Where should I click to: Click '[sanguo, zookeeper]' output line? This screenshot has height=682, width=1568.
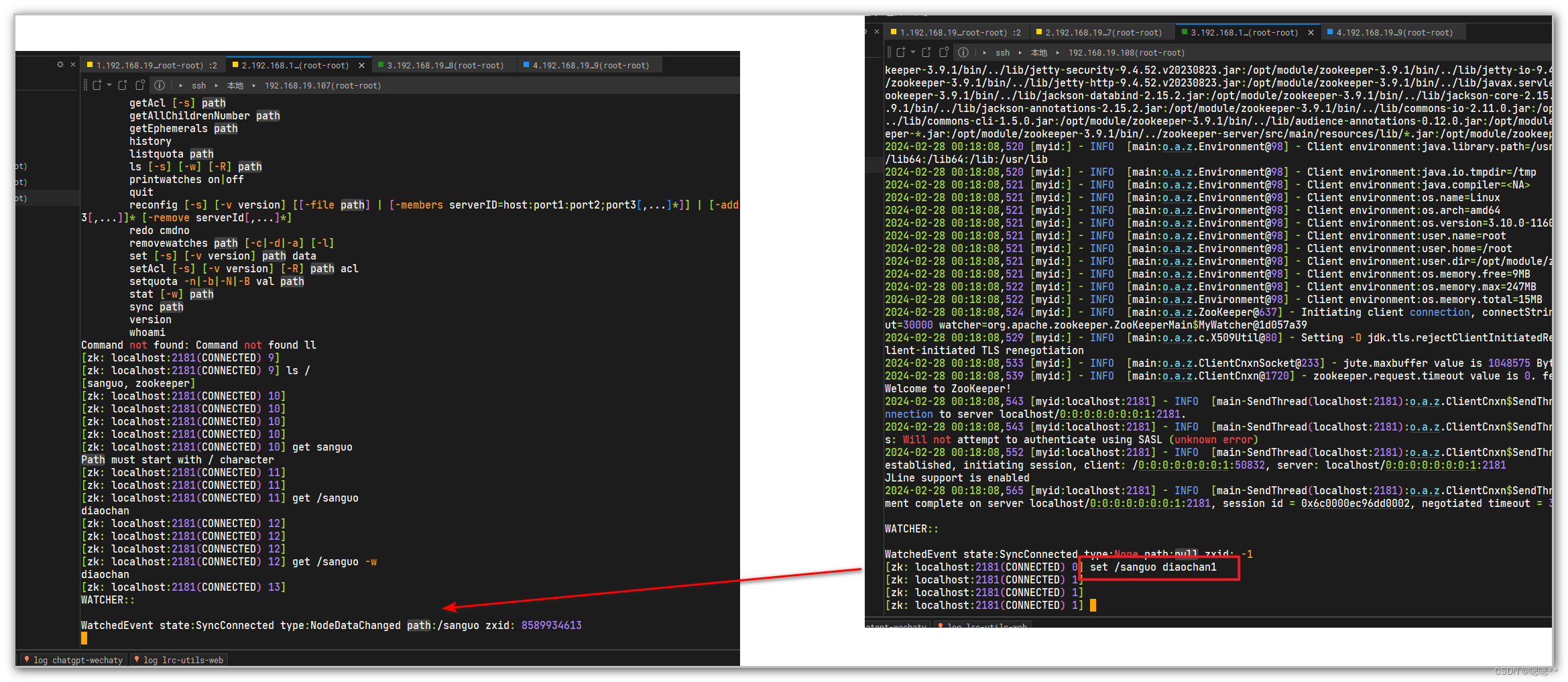tap(138, 383)
